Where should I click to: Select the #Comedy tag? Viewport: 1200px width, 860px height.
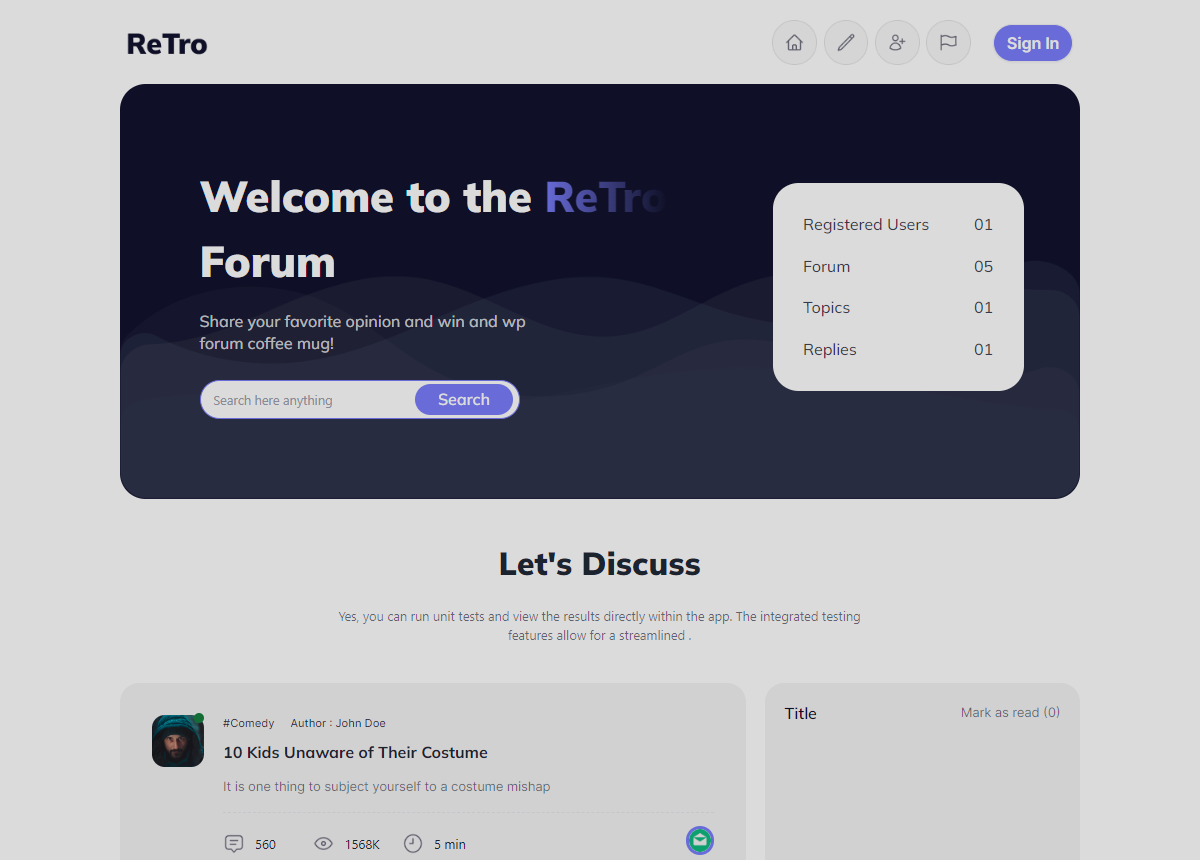(248, 723)
